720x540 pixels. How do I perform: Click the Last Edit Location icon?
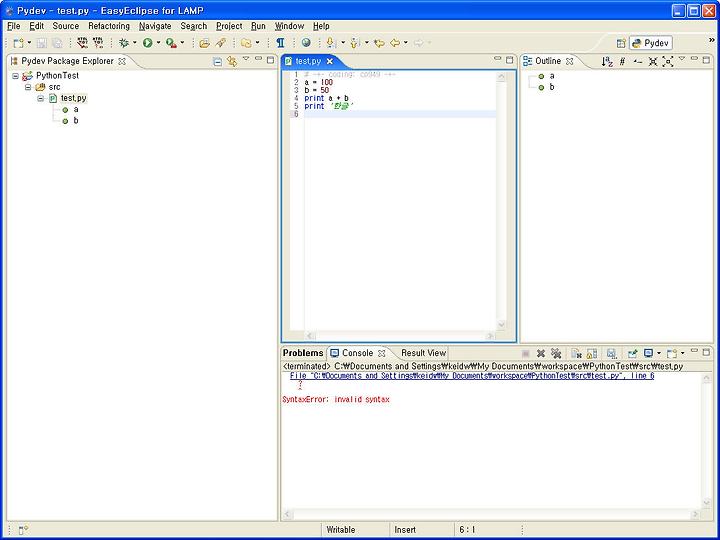click(379, 43)
